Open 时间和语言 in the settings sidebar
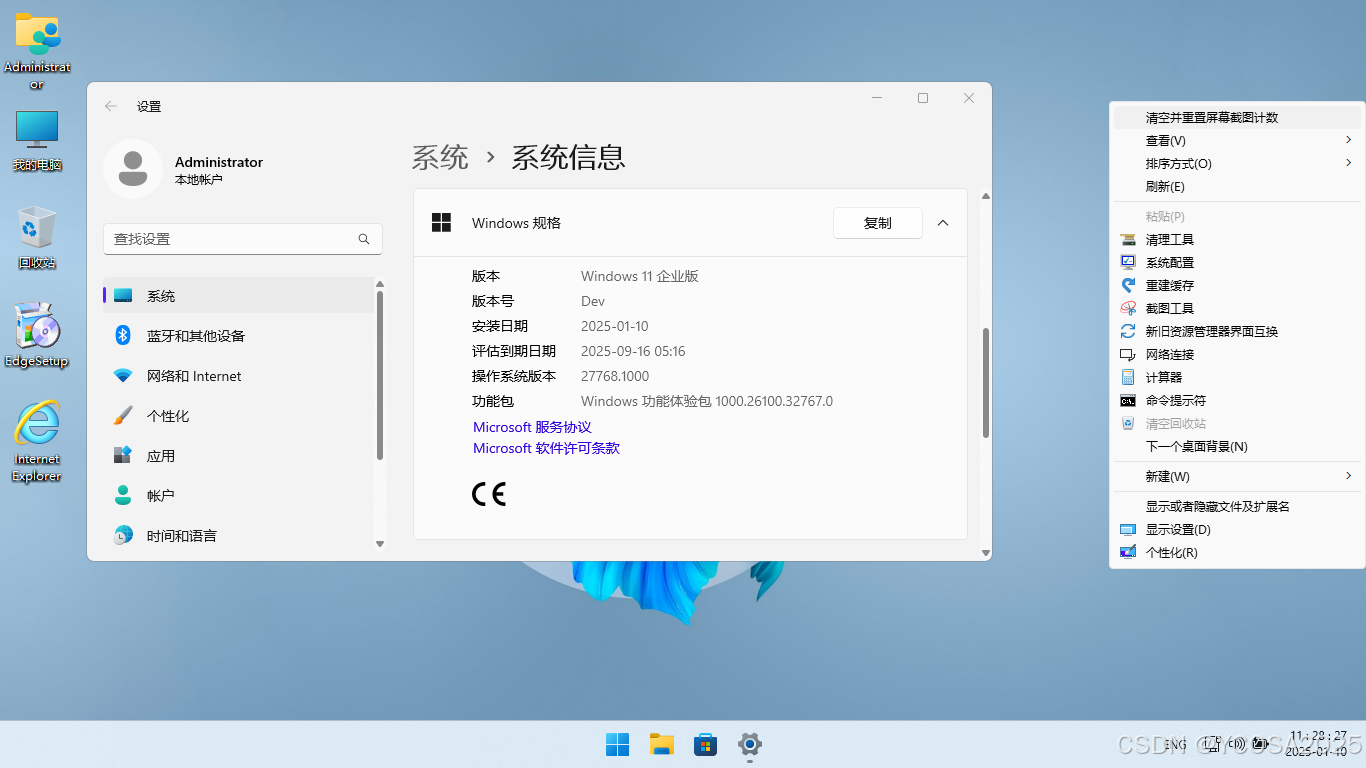1366x768 pixels. coord(238,536)
